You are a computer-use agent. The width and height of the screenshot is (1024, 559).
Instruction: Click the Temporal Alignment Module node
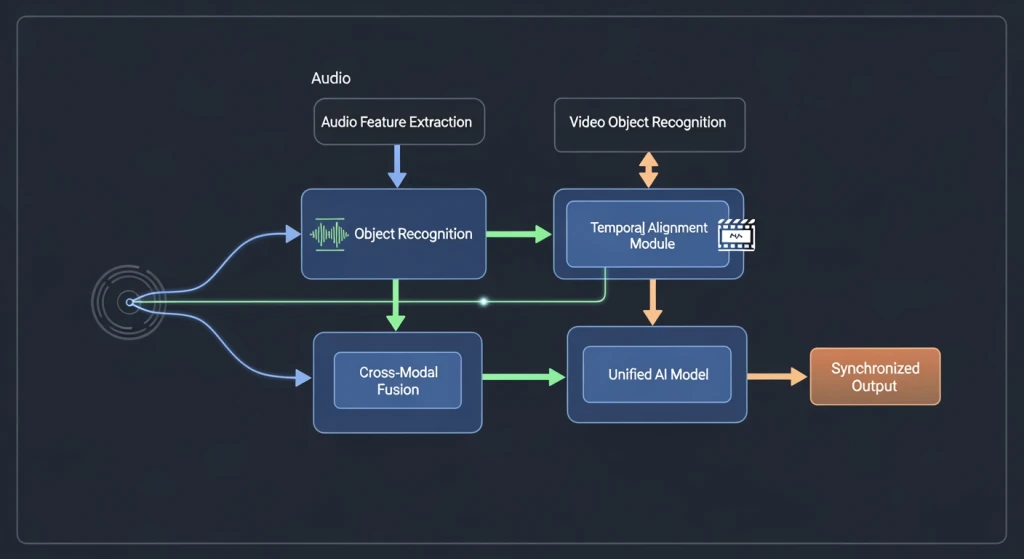[x=648, y=234]
